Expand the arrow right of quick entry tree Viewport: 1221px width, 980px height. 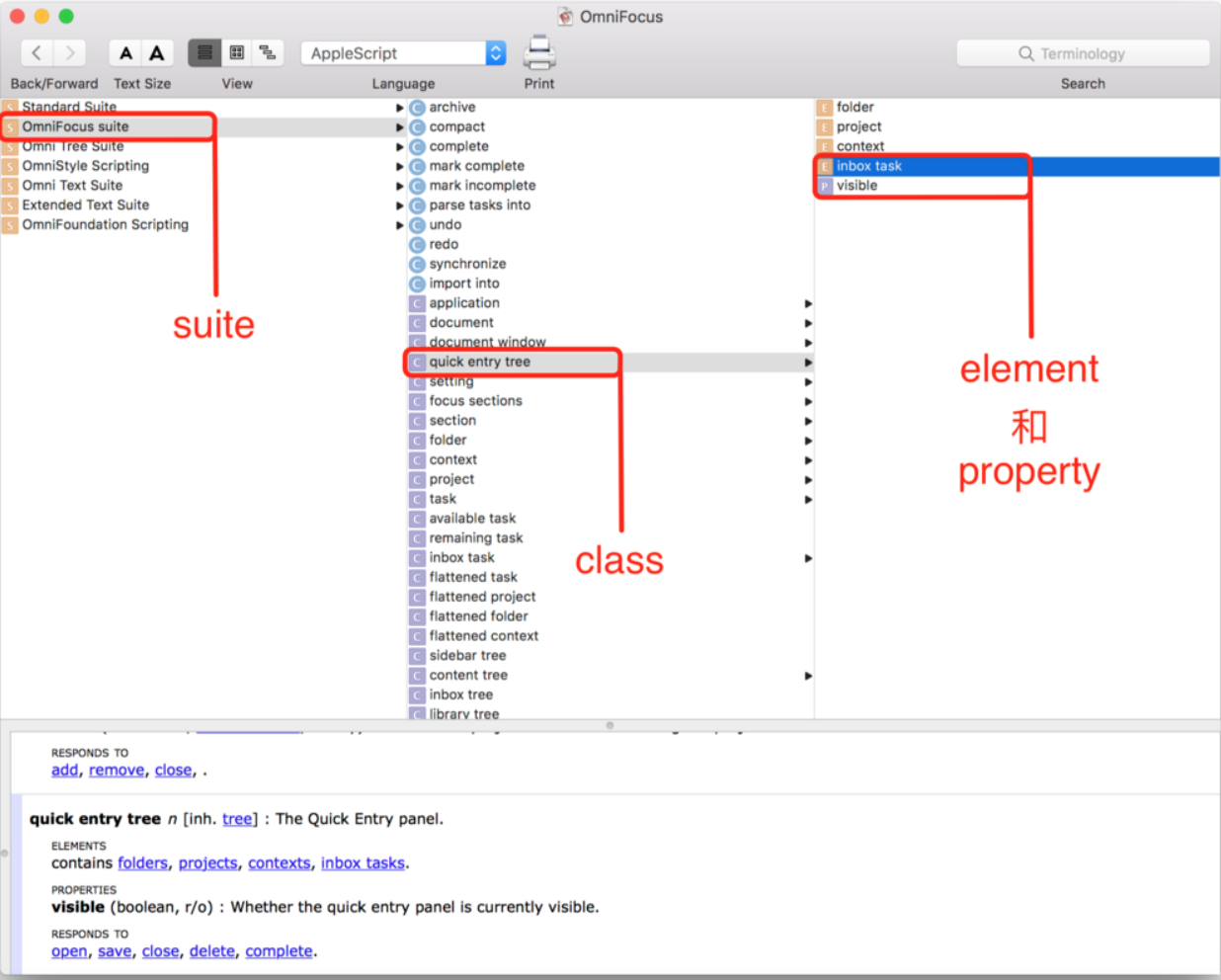[x=808, y=363]
